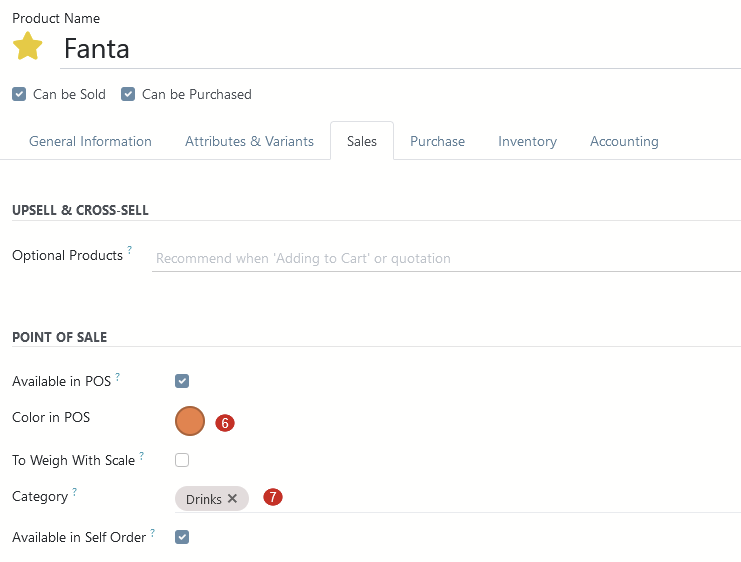The image size is (741, 562).
Task: Click the Available in Self Order label
Action: coord(79,537)
